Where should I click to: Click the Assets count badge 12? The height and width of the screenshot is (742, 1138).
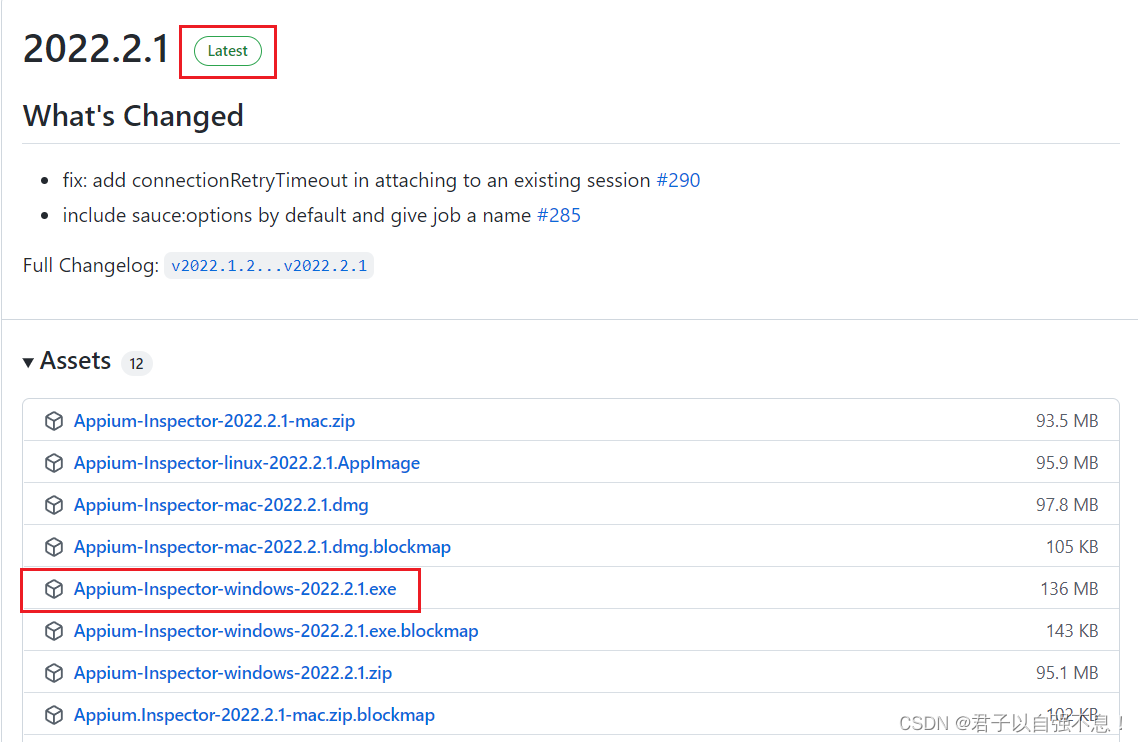click(136, 363)
